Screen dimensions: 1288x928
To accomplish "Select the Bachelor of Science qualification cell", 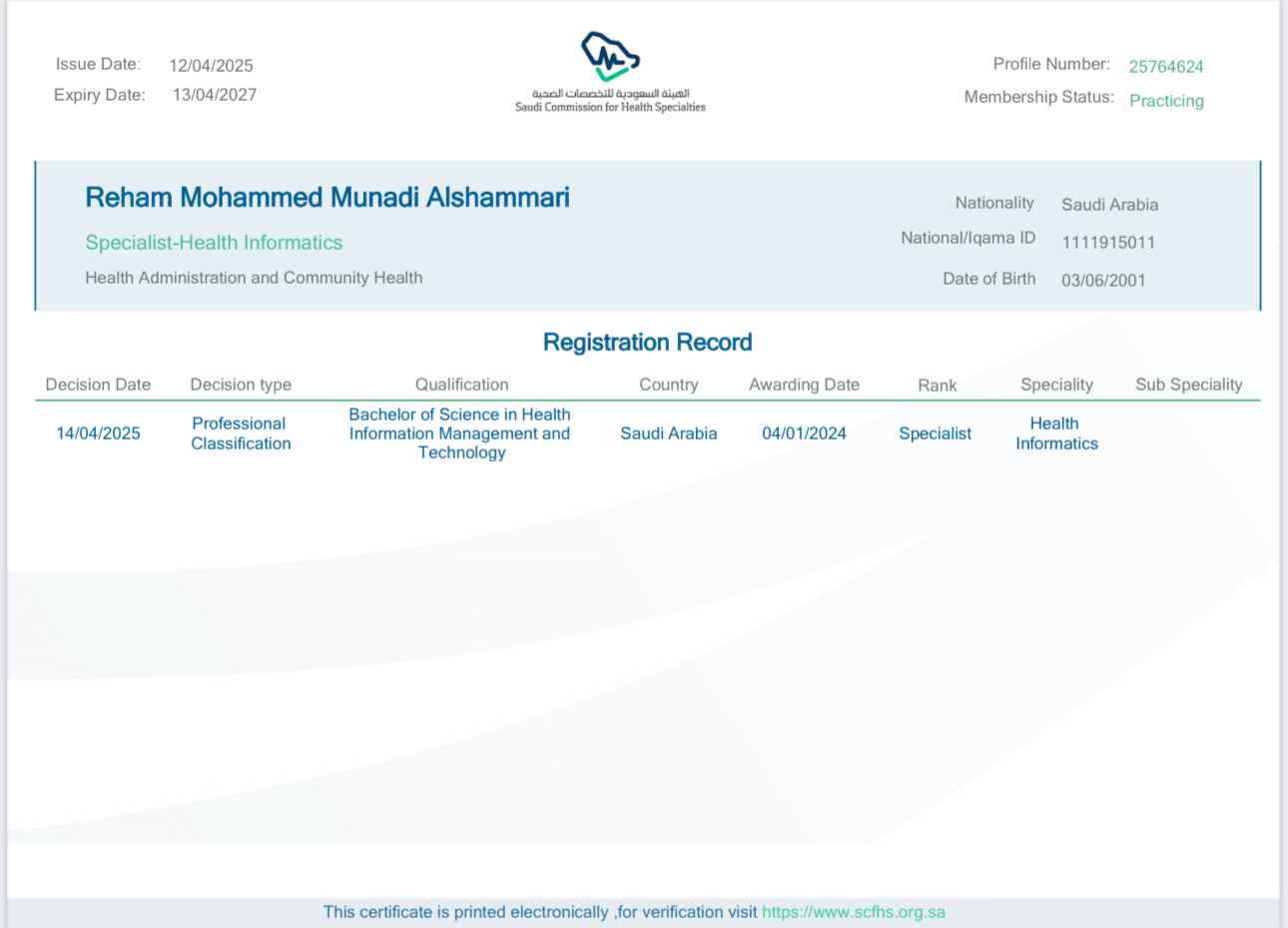I will point(460,434).
